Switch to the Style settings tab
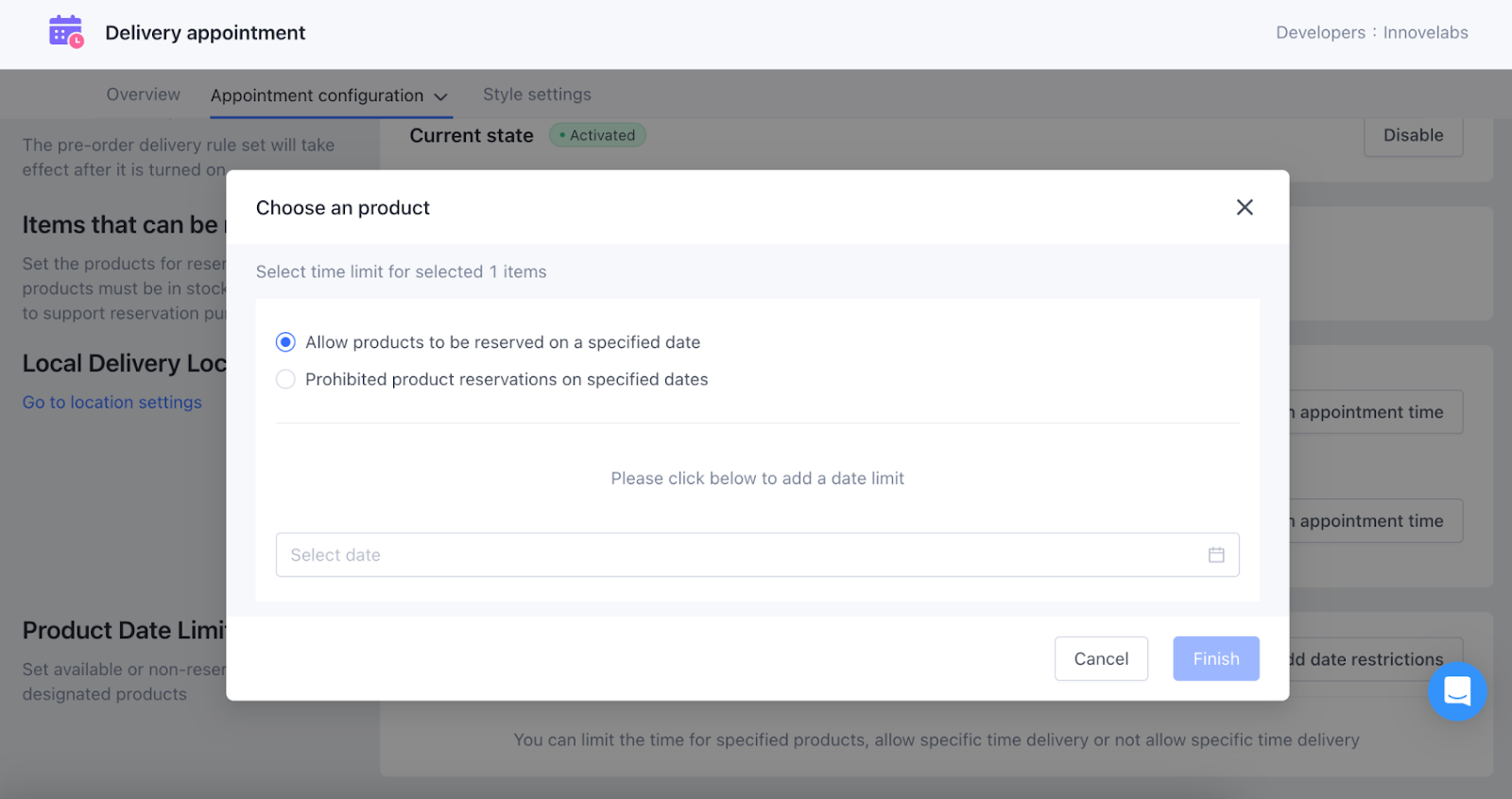The image size is (1512, 799). click(537, 95)
